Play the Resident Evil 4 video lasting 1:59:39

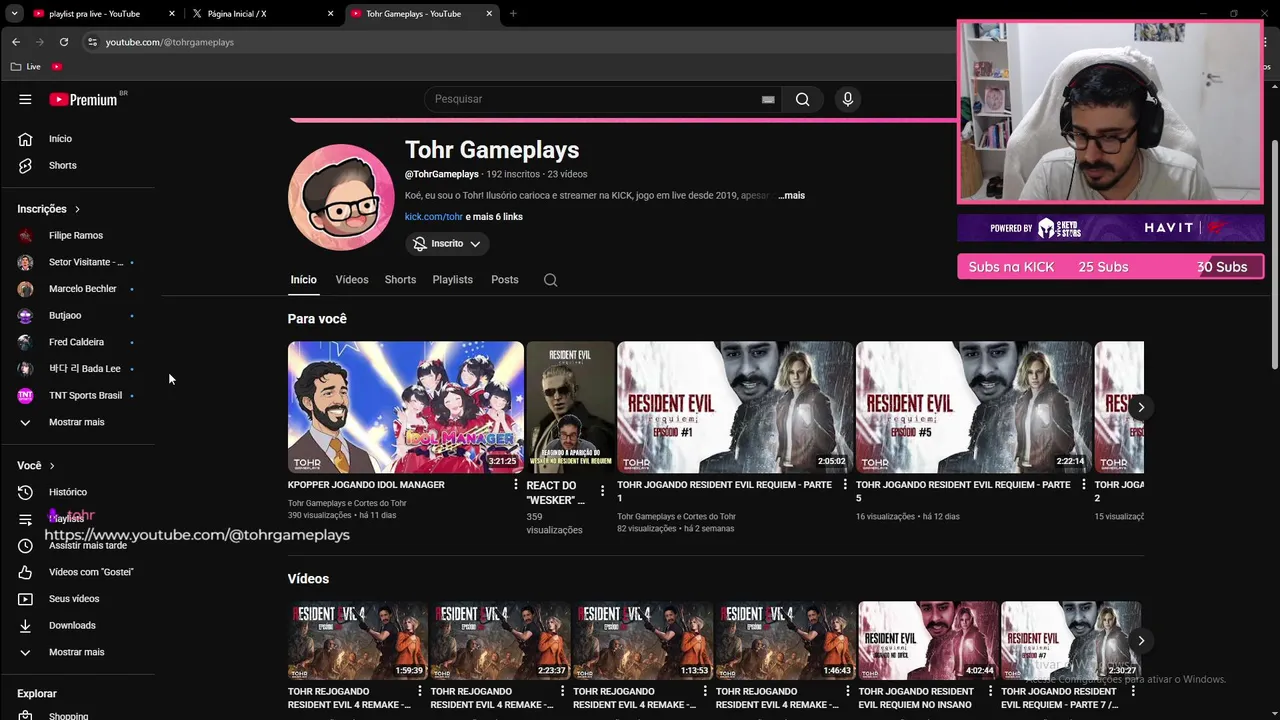click(357, 641)
